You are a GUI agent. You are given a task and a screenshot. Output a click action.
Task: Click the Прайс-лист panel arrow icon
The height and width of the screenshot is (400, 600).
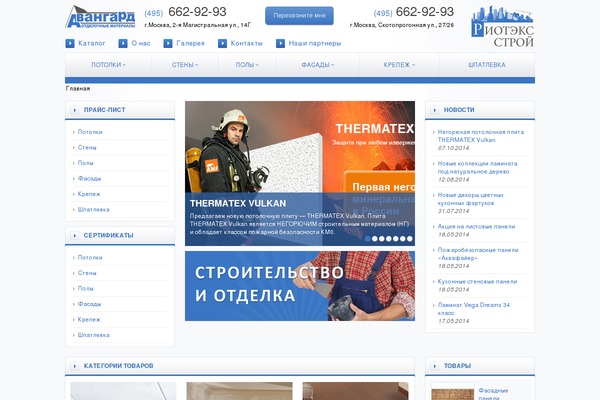pyautogui.click(x=75, y=110)
